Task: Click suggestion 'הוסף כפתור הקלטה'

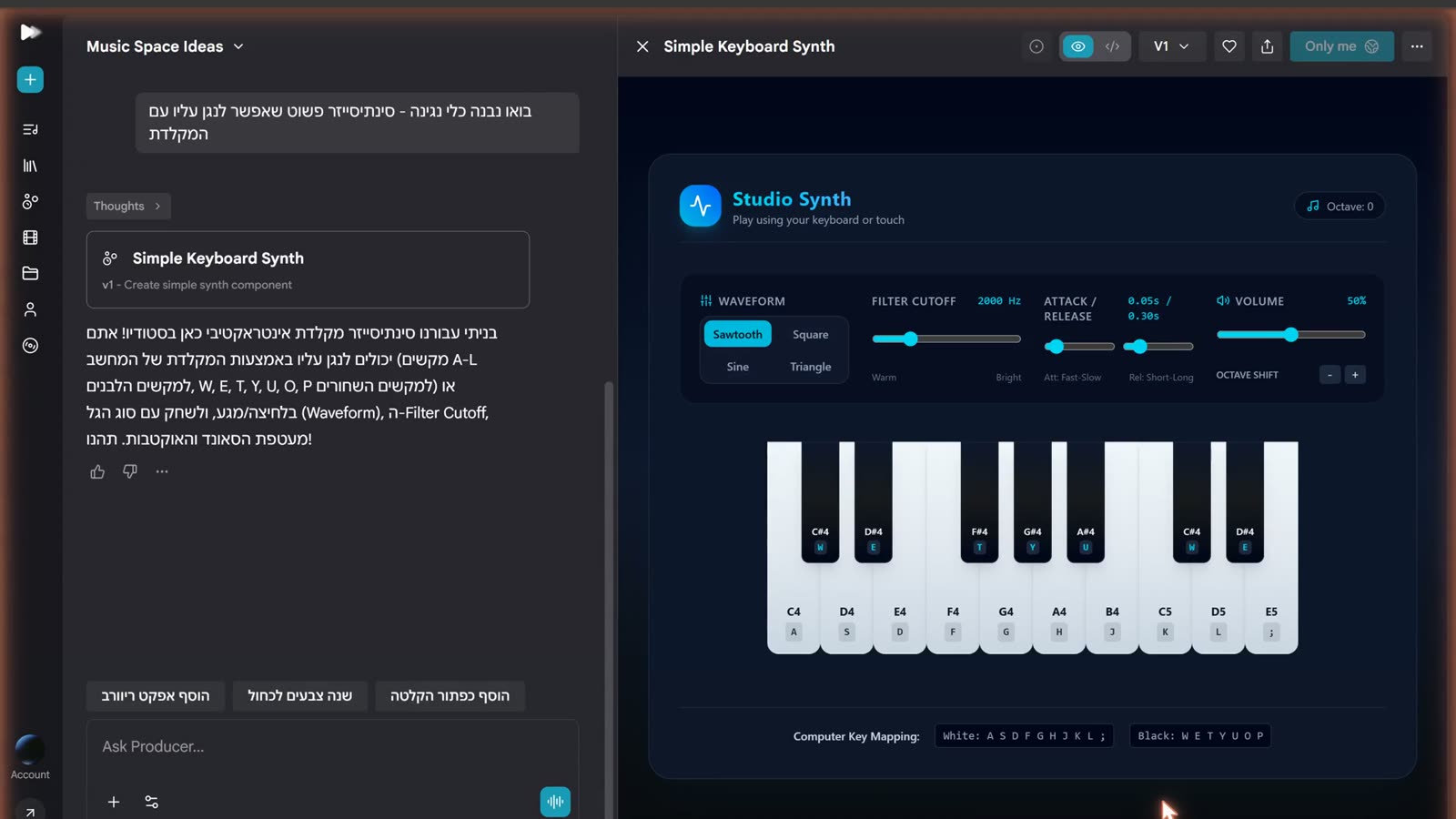Action: (x=450, y=696)
